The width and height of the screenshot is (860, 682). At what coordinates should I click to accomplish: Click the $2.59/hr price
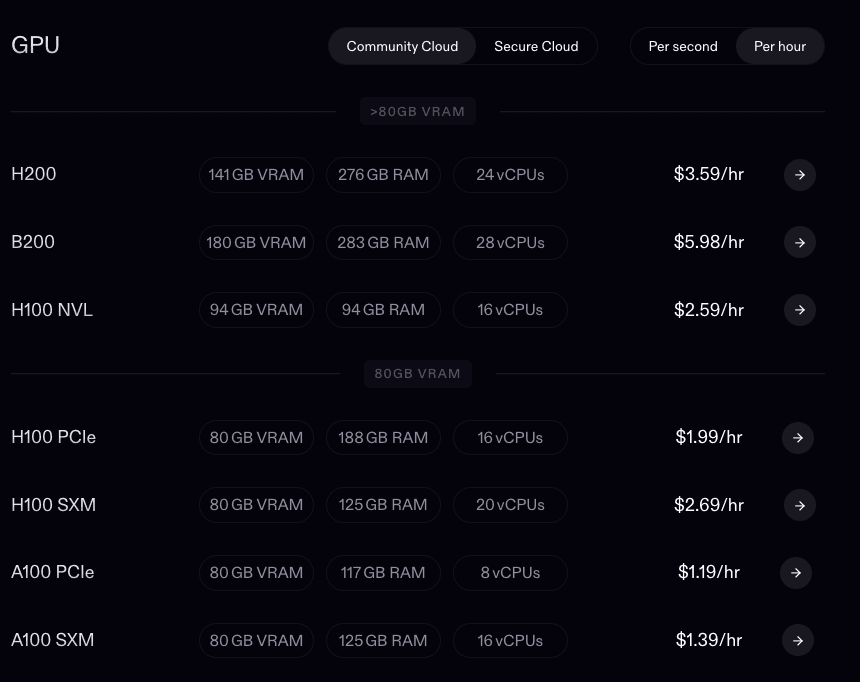coord(709,310)
